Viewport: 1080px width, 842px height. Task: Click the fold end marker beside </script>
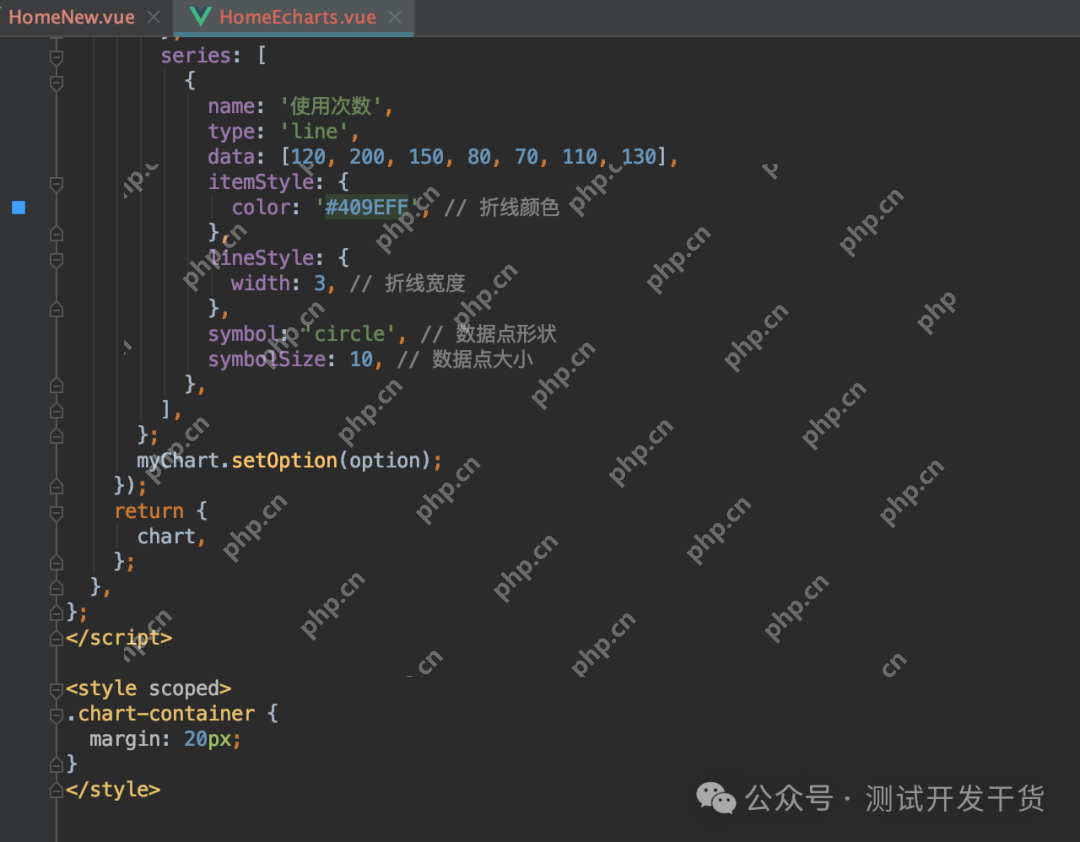(56, 637)
